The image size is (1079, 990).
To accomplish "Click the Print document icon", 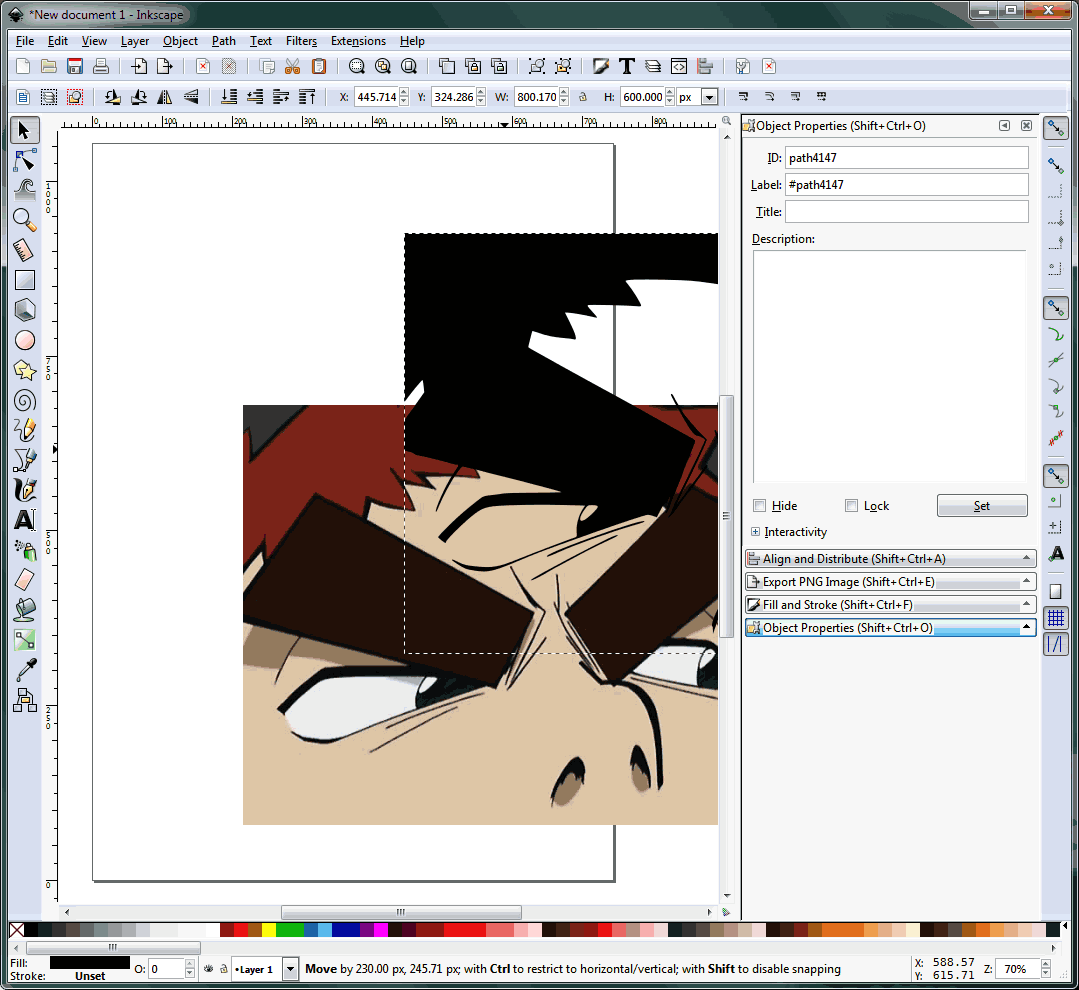I will 100,66.
